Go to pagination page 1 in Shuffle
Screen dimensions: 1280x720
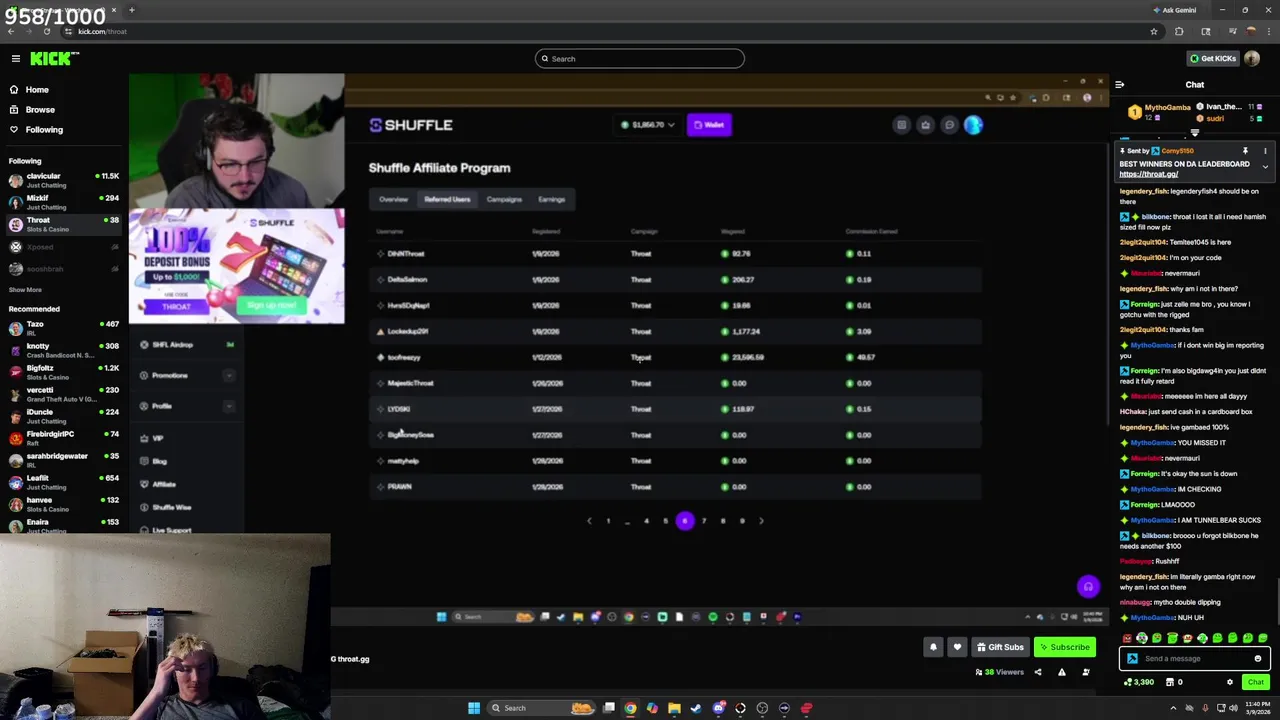[608, 521]
